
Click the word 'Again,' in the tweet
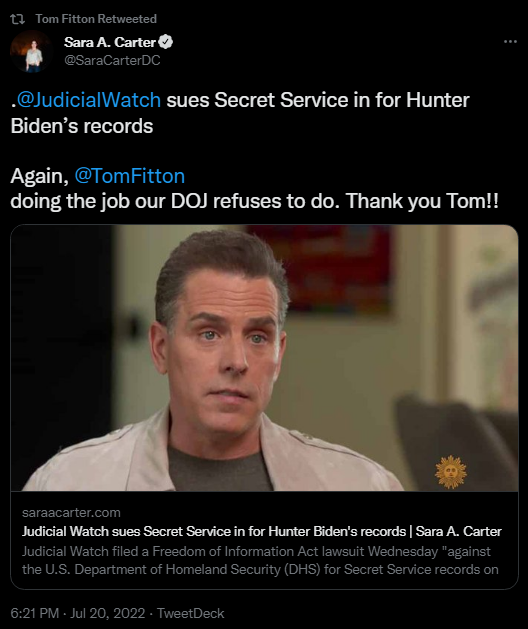[x=39, y=177]
